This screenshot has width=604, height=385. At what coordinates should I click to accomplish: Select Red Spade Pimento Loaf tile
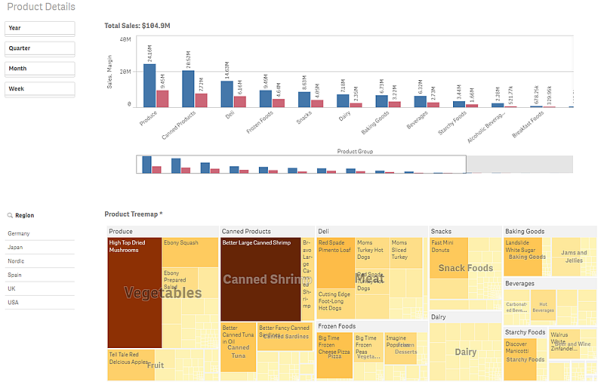(336, 263)
